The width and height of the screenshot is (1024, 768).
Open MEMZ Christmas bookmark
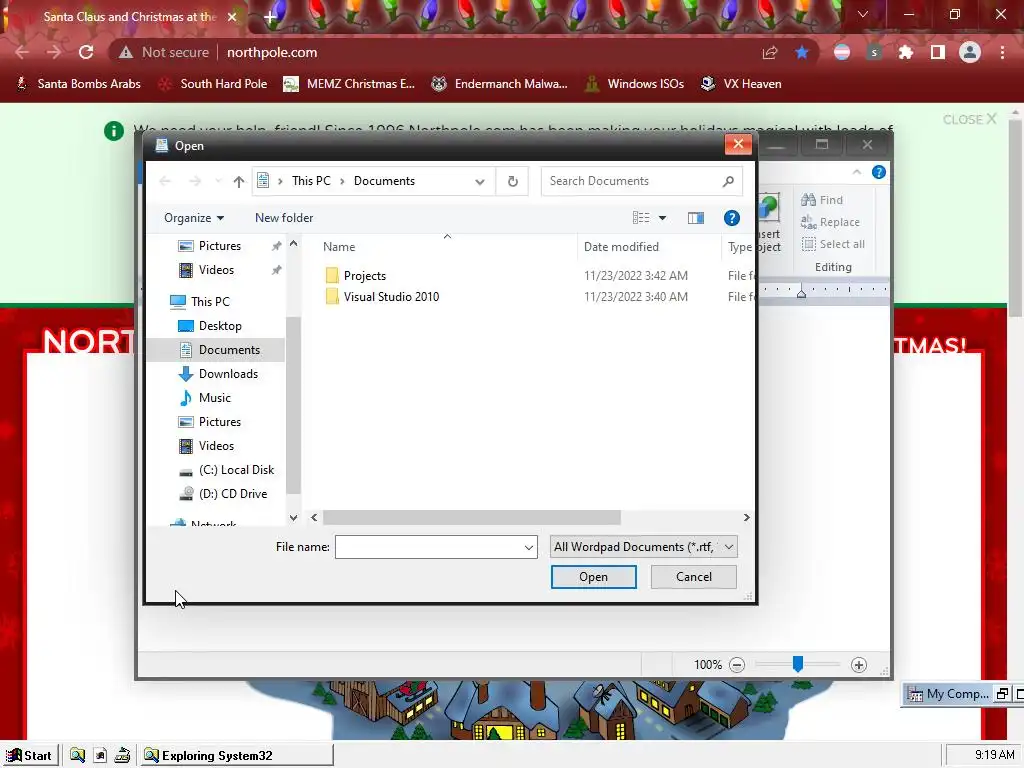[x=349, y=84]
